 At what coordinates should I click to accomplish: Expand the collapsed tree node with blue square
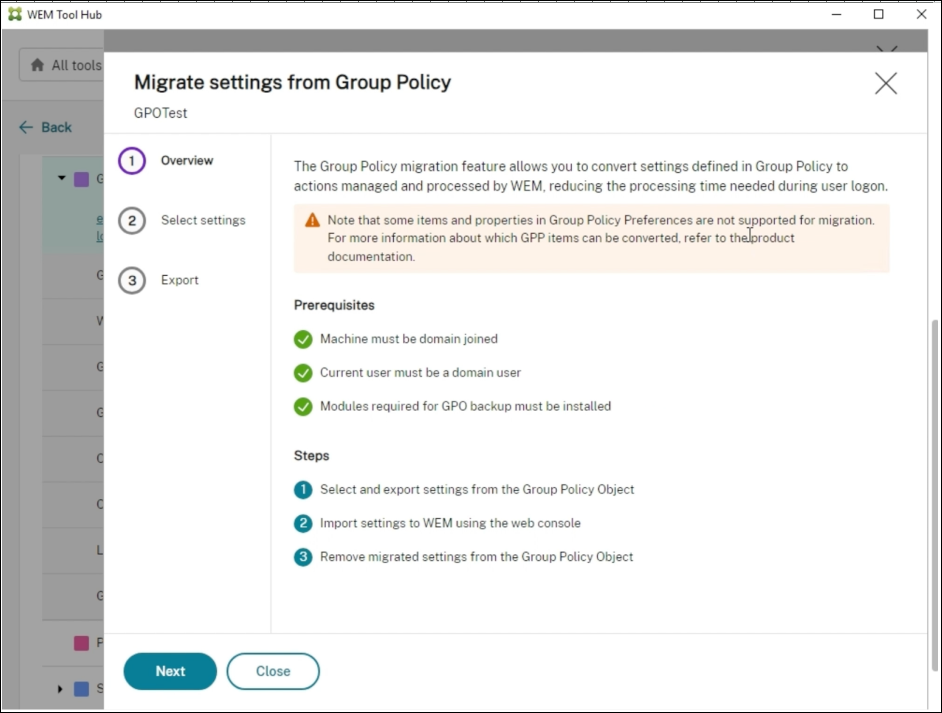coord(60,689)
